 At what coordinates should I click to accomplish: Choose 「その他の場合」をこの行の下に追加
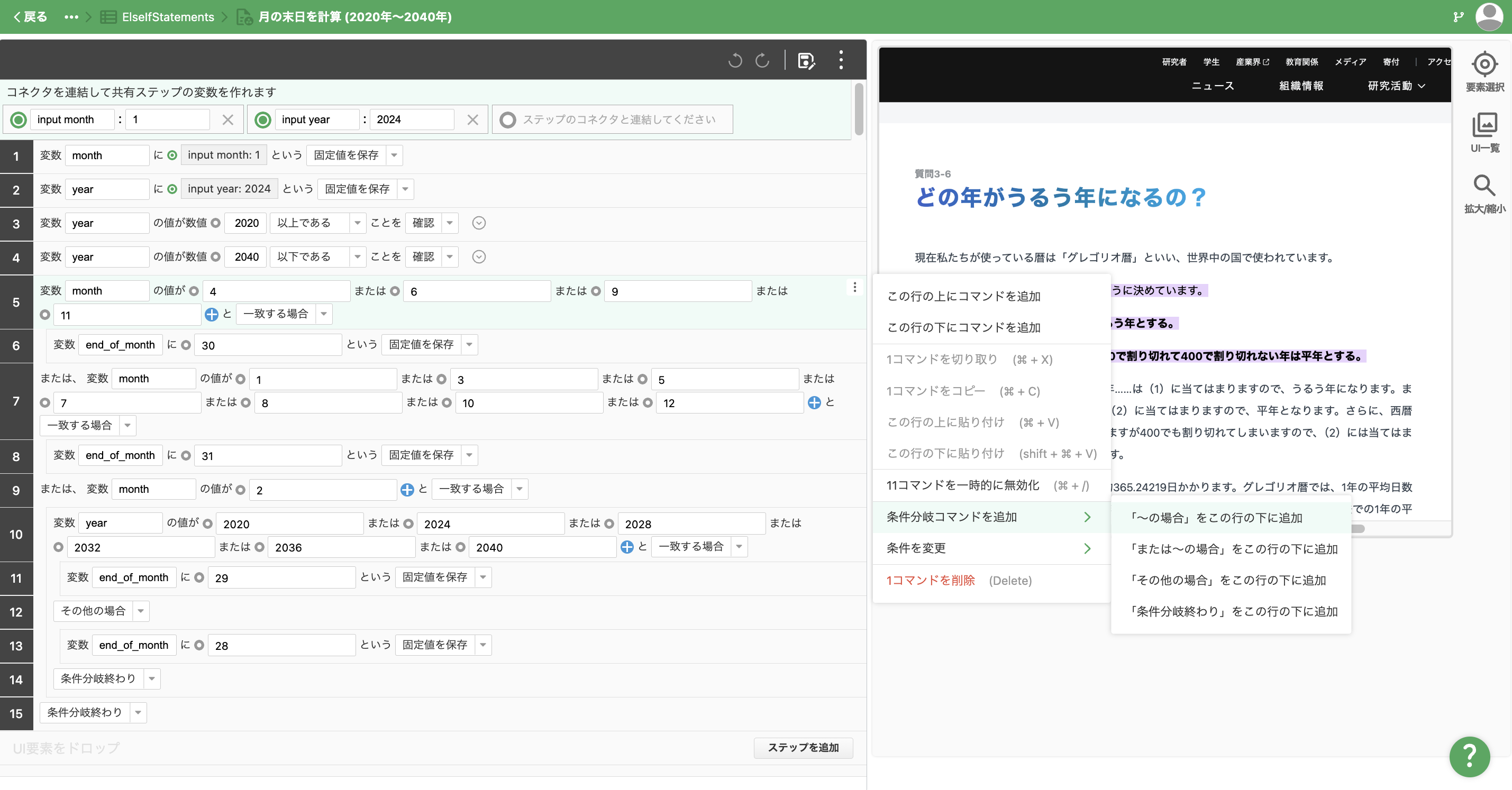coord(1232,580)
